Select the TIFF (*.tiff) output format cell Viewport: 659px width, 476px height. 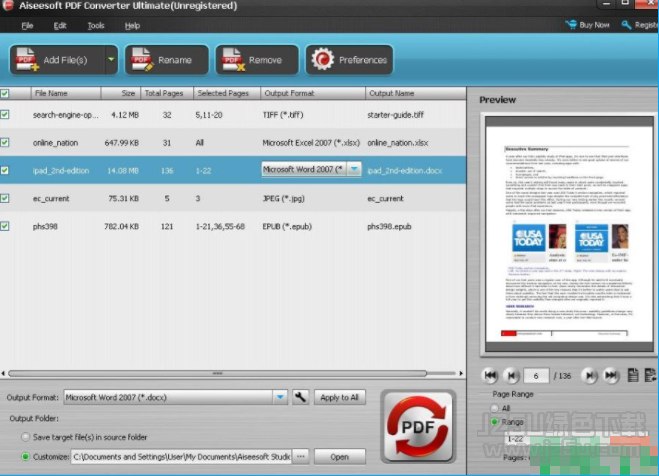(x=283, y=115)
